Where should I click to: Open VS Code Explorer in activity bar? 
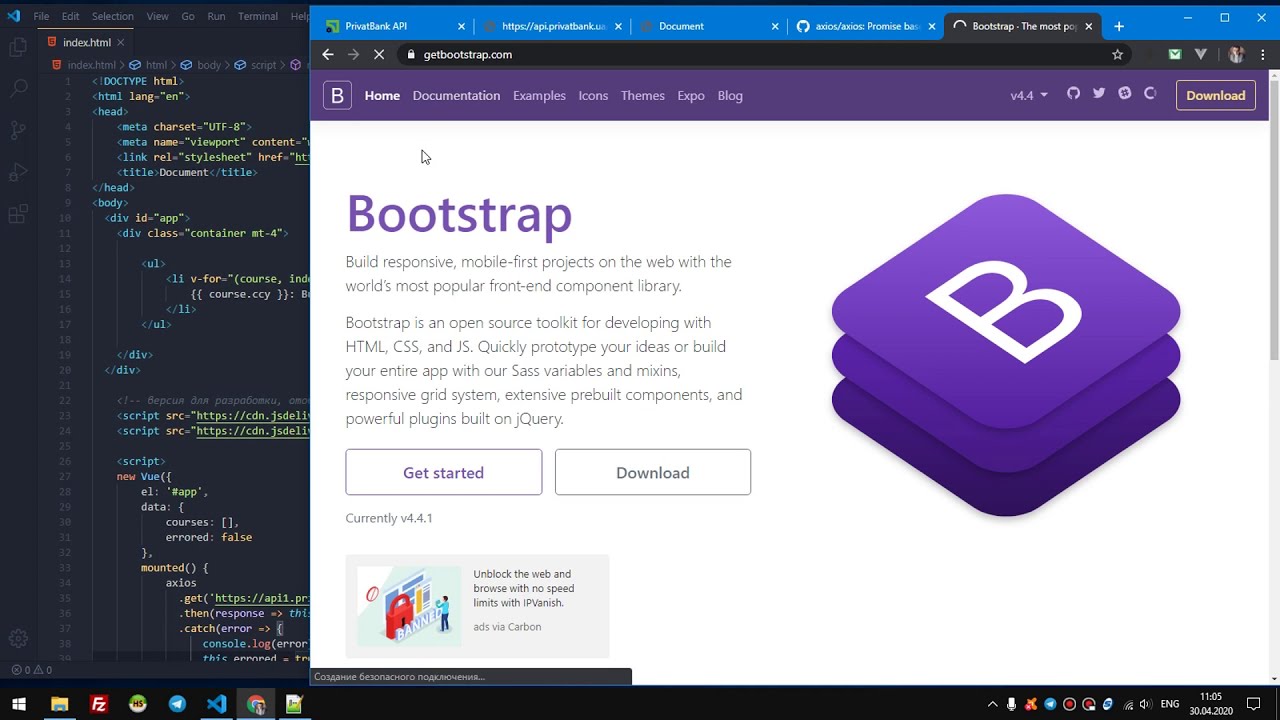point(18,47)
